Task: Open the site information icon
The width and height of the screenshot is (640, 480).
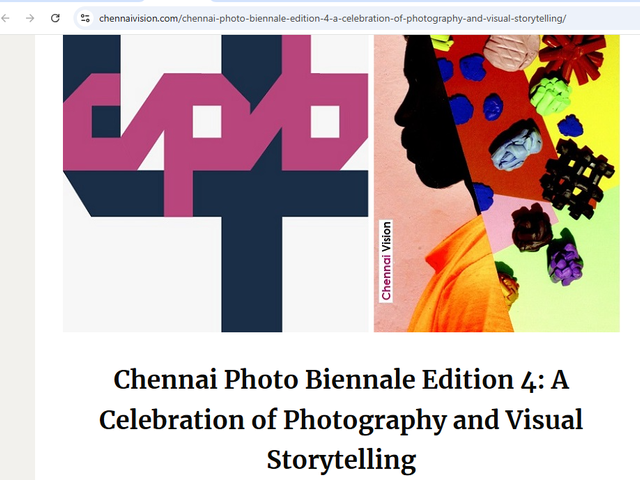Action: (x=85, y=18)
